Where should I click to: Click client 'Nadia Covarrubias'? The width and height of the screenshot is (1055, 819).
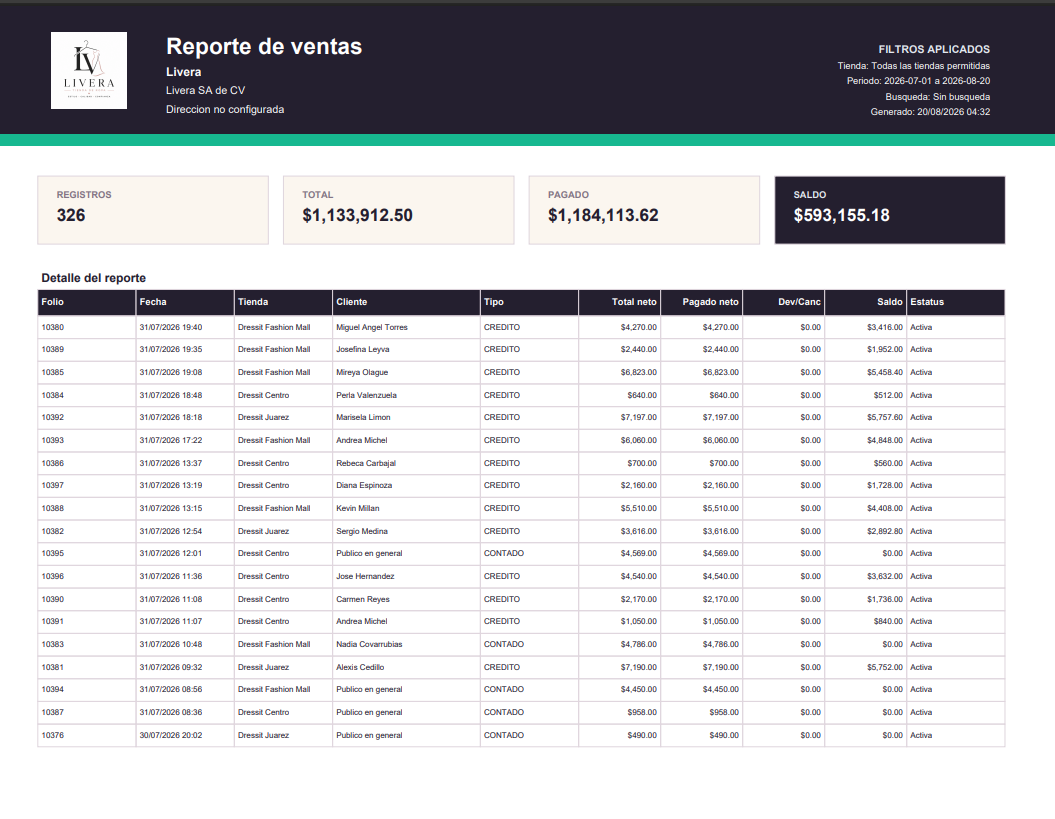pyautogui.click(x=369, y=644)
